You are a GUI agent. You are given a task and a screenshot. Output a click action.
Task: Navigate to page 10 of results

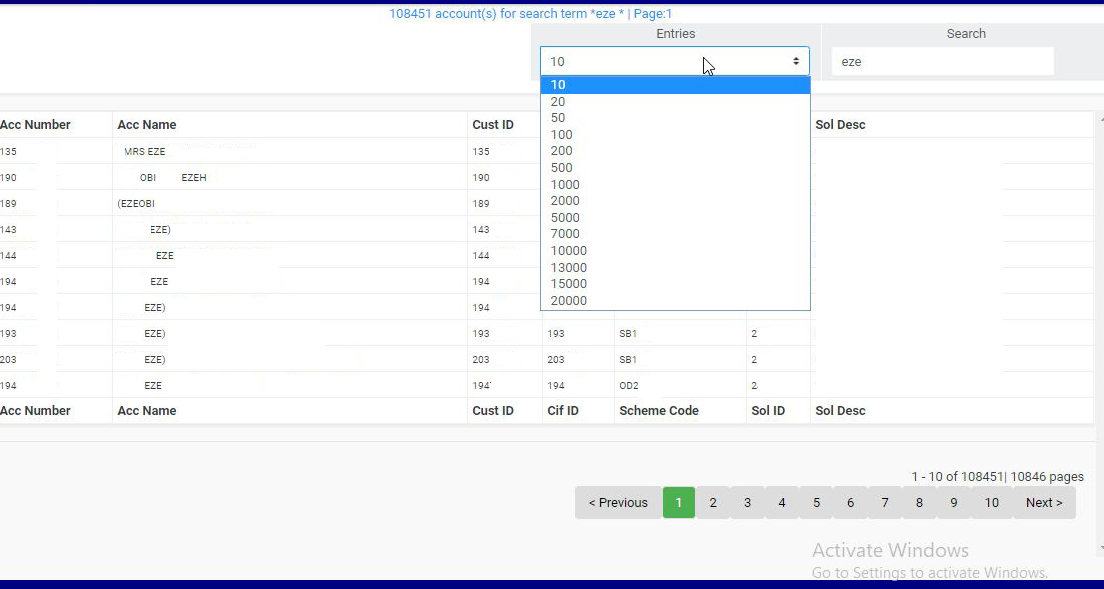click(991, 503)
